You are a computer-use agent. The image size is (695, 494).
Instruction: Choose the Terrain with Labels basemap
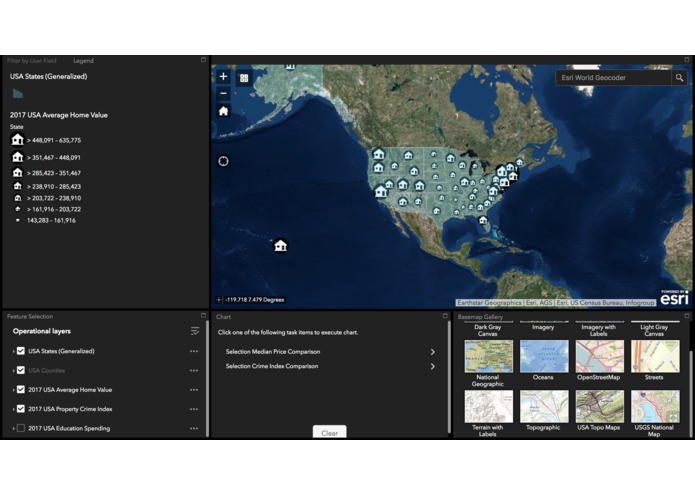[488, 413]
